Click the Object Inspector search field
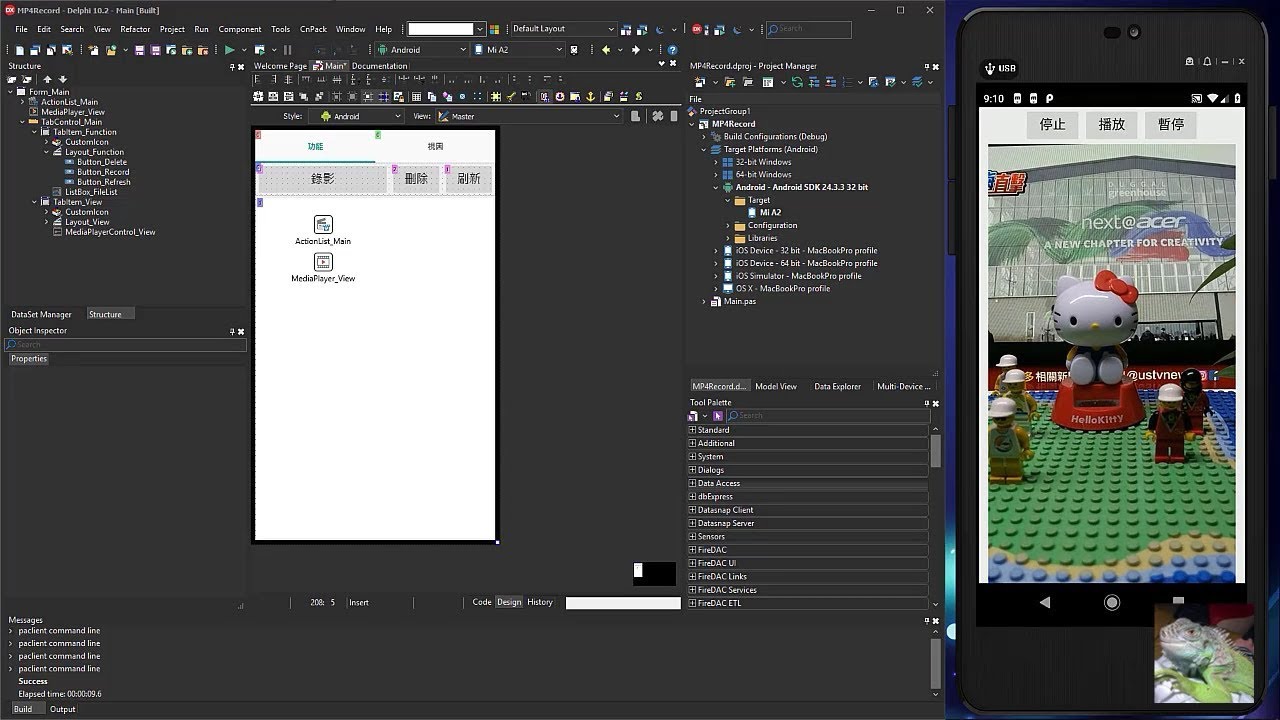 click(126, 345)
